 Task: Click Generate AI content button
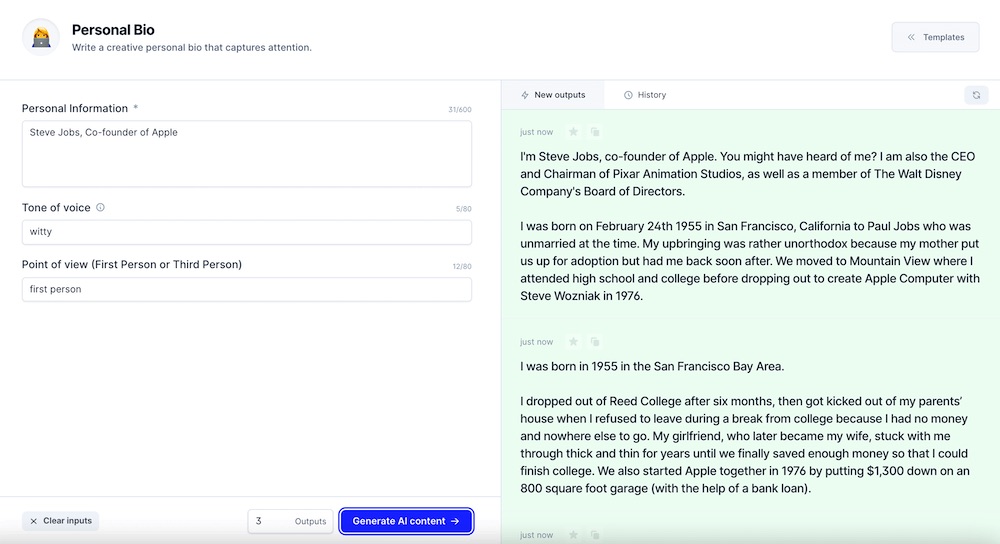(406, 521)
